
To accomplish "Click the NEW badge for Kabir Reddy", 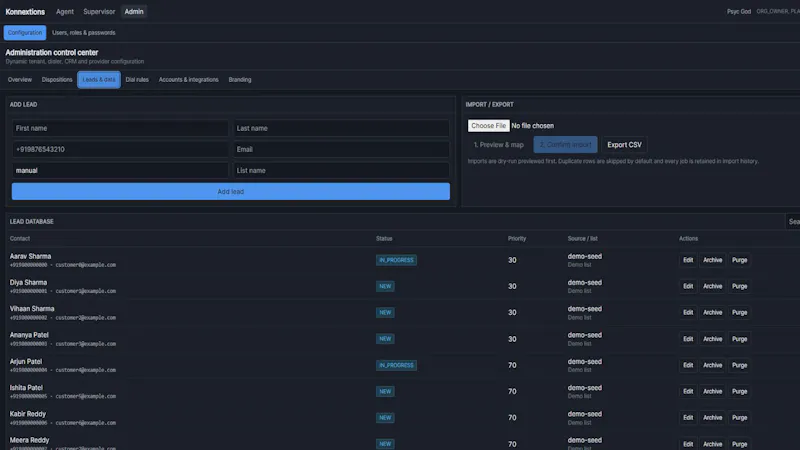I will tap(385, 417).
